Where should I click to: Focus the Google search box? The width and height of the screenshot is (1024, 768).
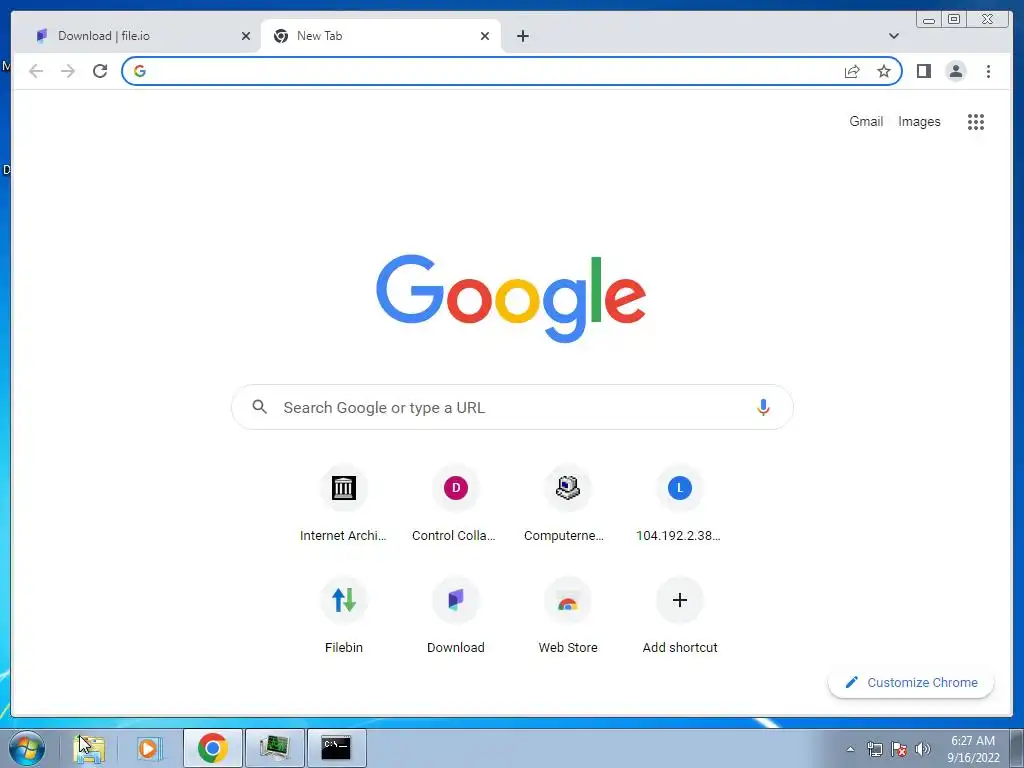point(512,408)
